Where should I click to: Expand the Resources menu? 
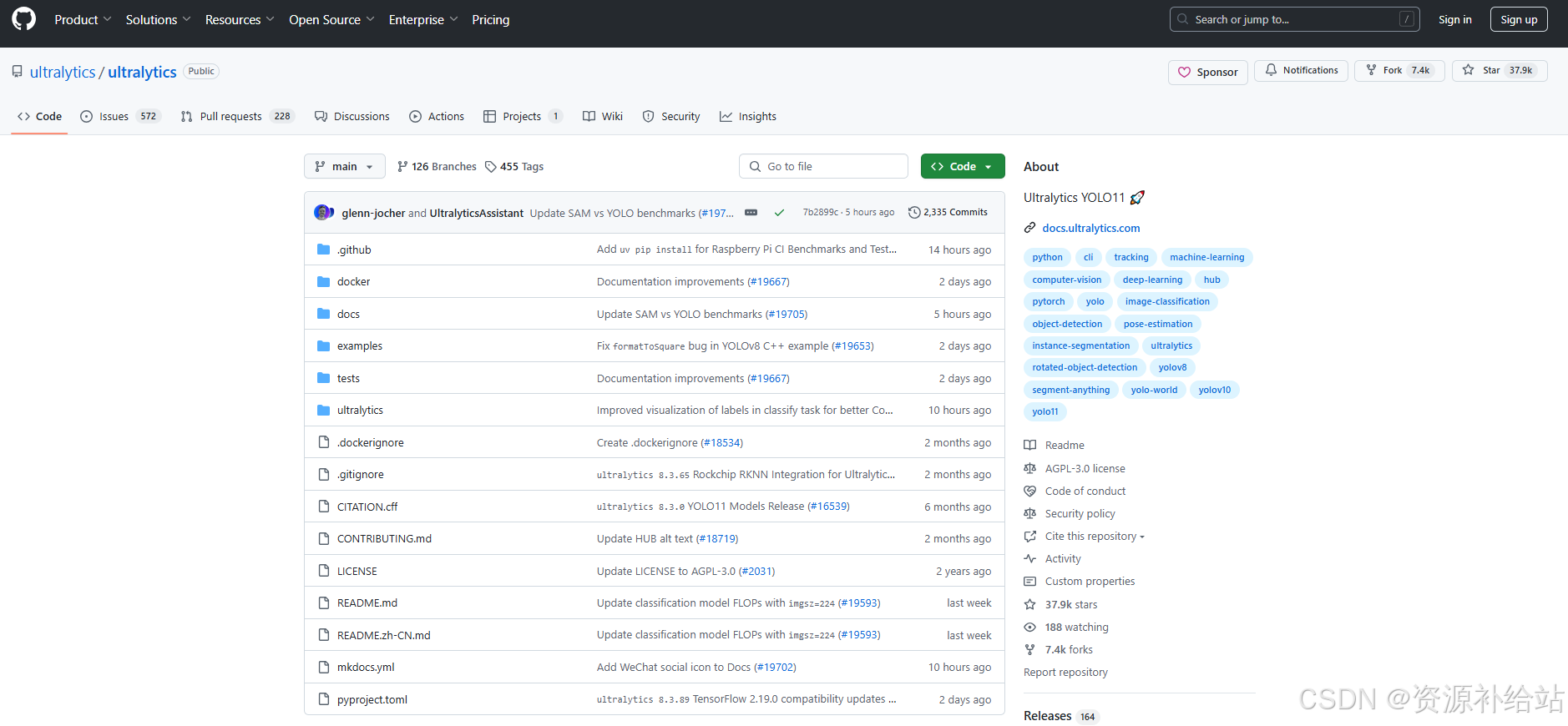point(240,19)
